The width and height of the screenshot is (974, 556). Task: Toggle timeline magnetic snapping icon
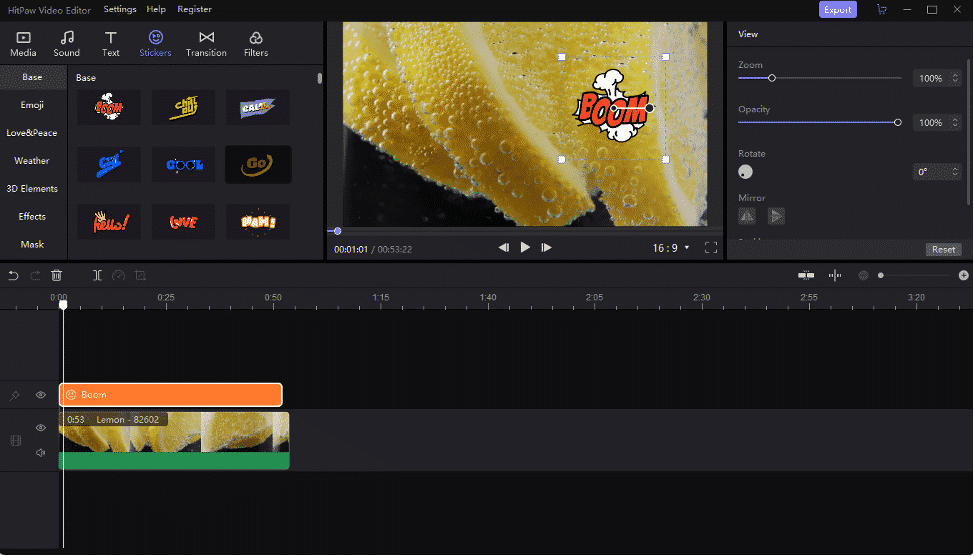coord(806,275)
